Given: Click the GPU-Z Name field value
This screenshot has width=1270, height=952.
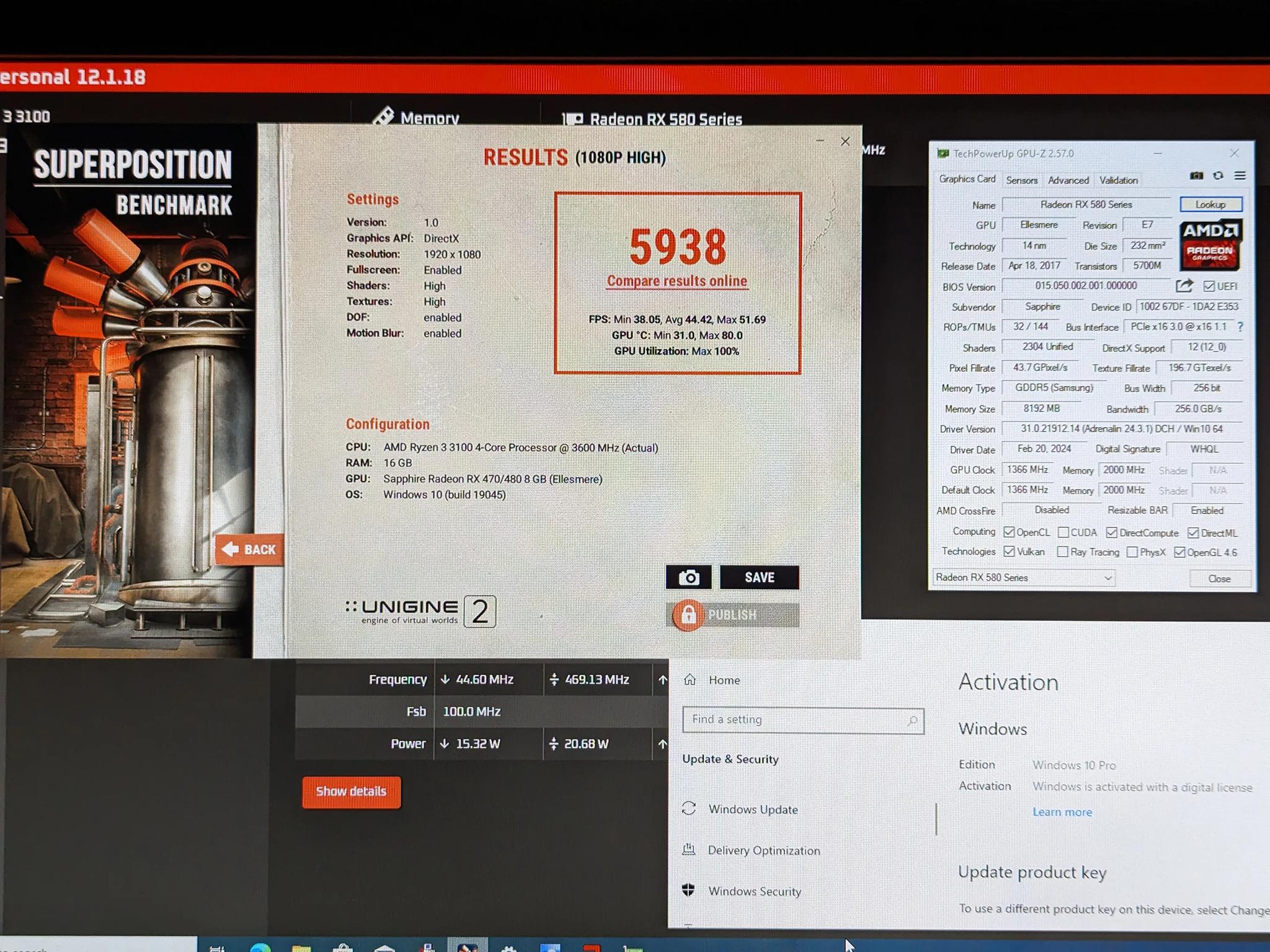Looking at the screenshot, I should 1086,205.
